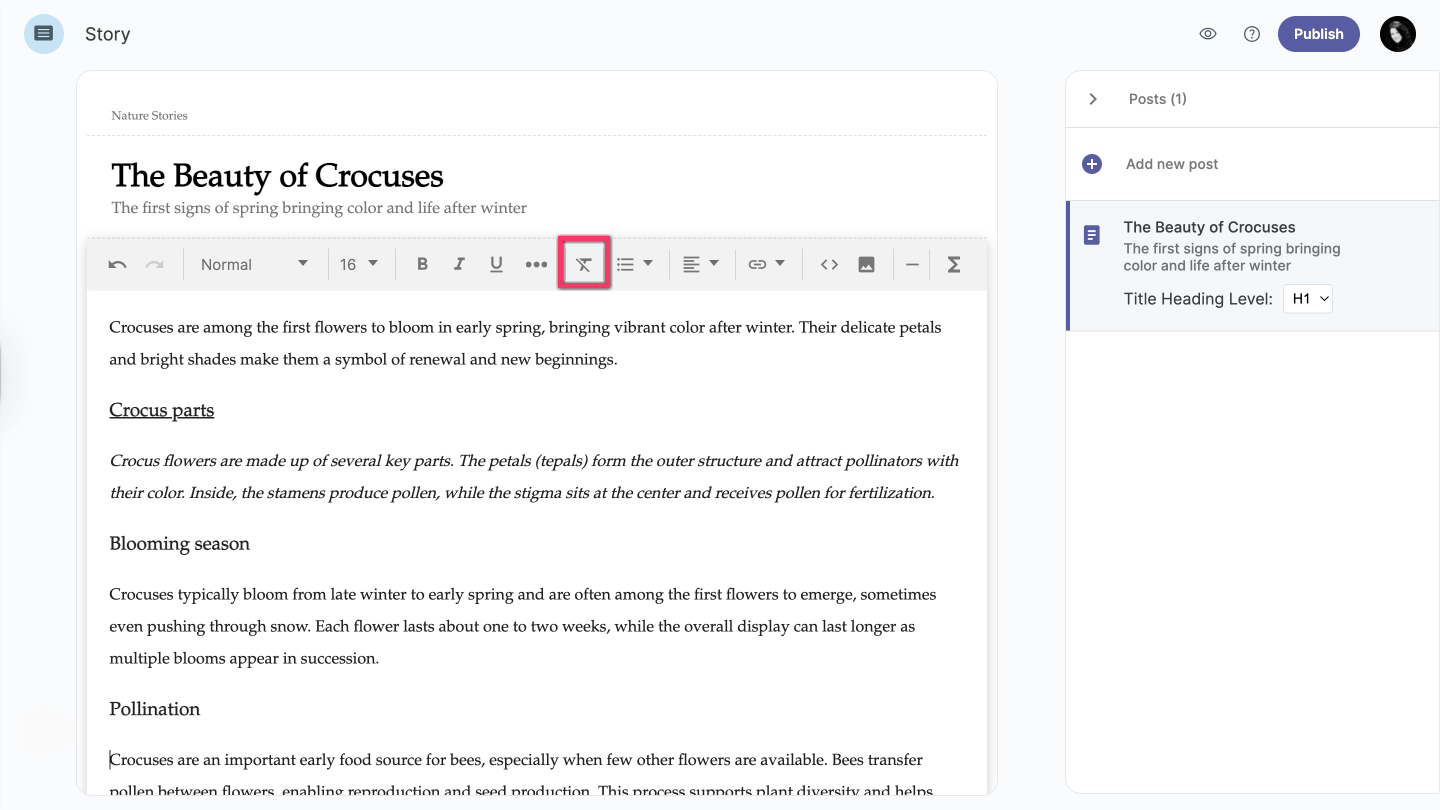Open the Normal paragraph style dropdown
Screen dimensions: 1440x810
click(254, 265)
